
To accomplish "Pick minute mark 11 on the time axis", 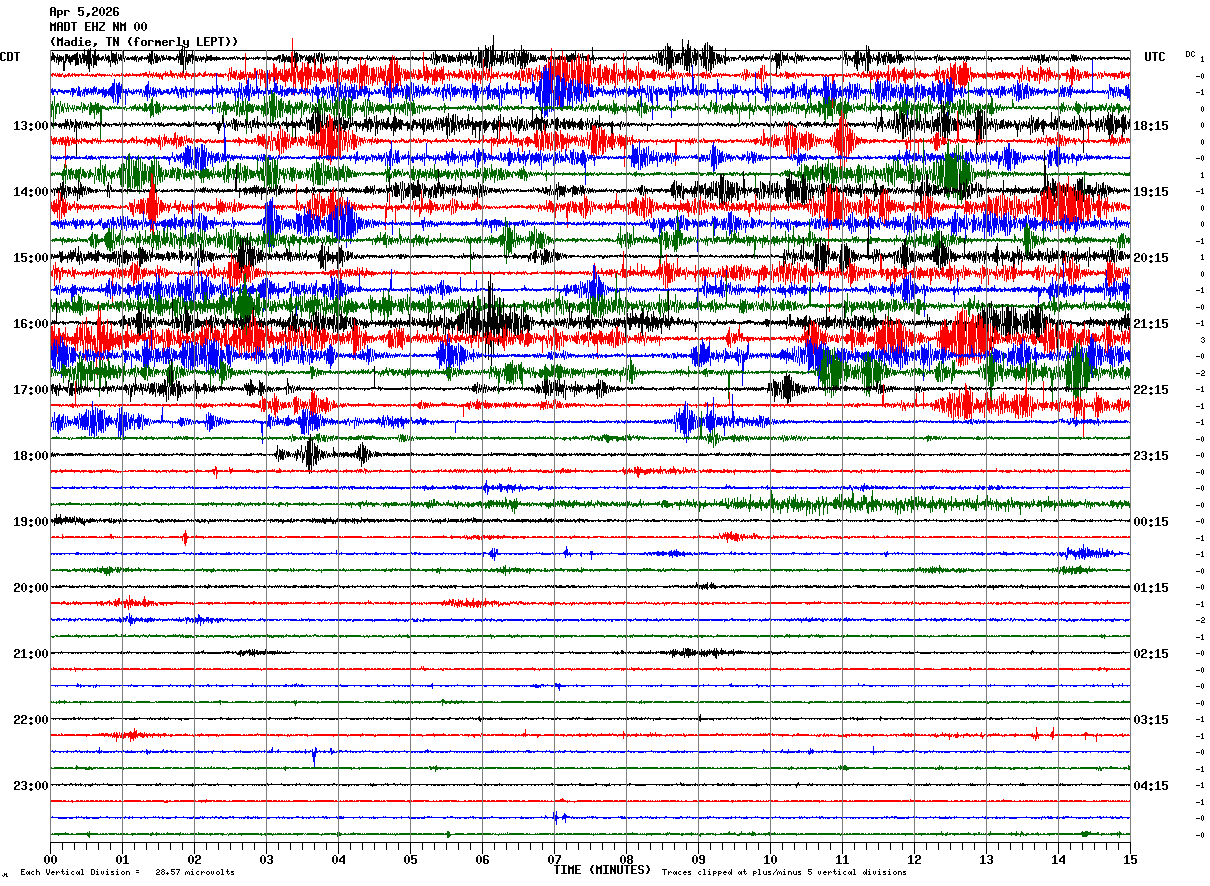I will [x=842, y=859].
